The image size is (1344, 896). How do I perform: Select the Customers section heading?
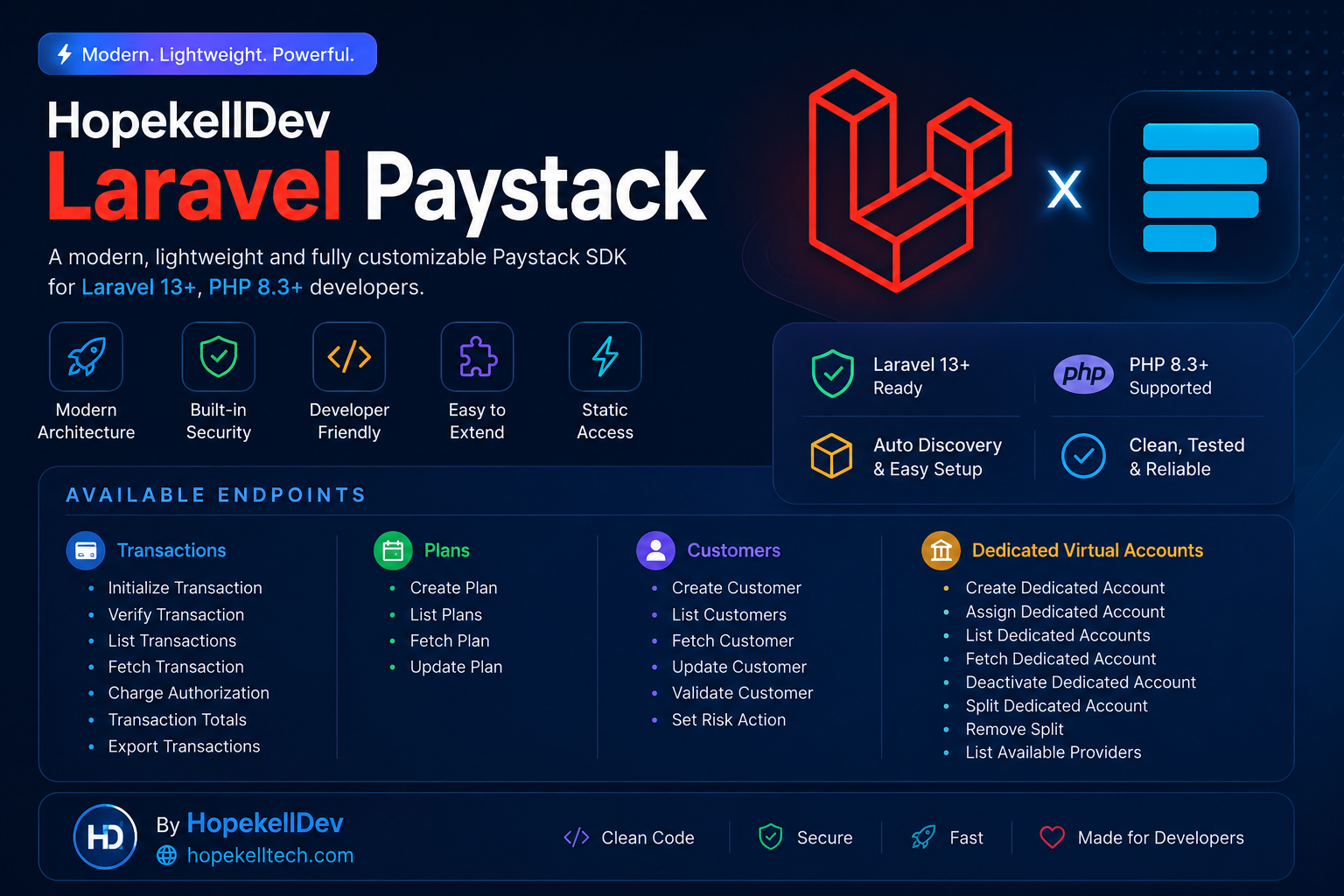click(734, 550)
